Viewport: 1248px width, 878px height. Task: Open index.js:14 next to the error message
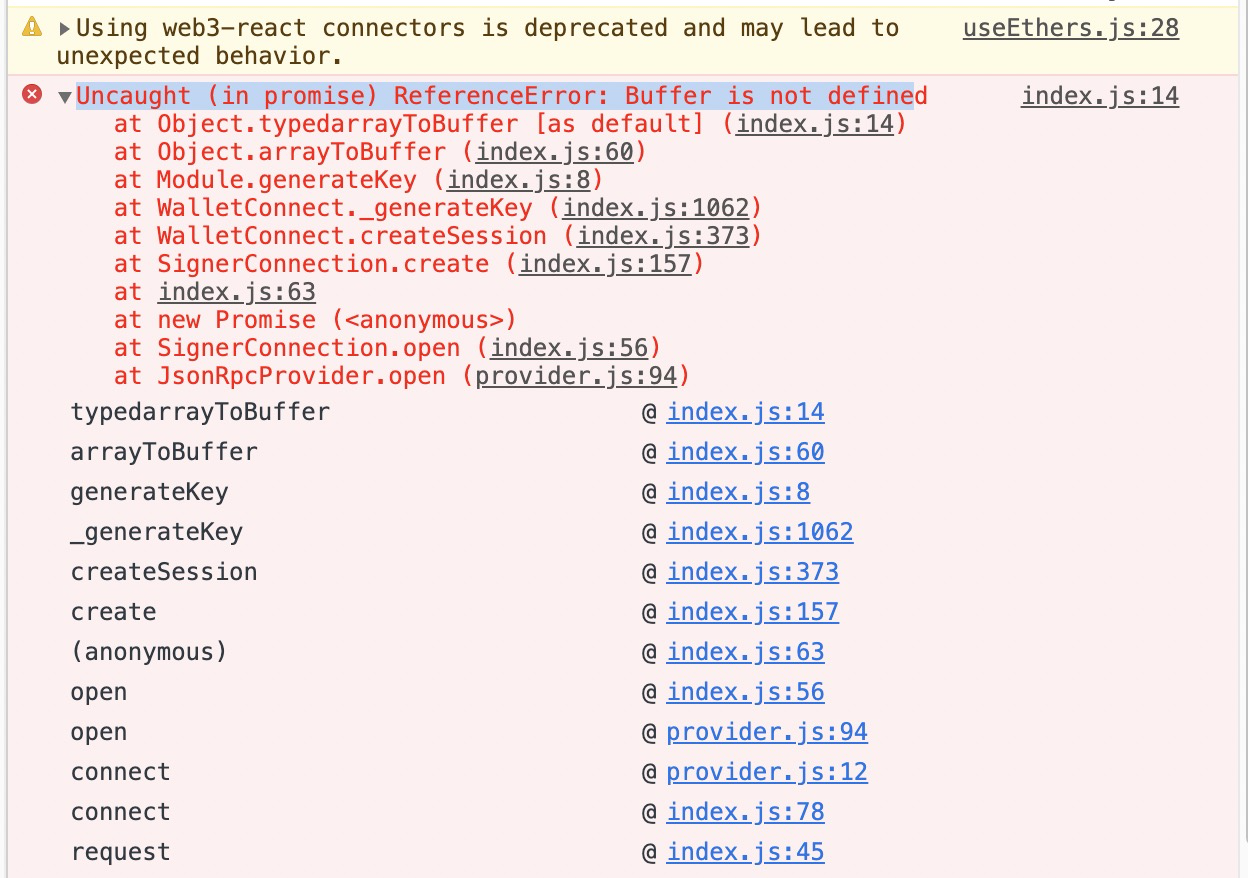(1100, 96)
